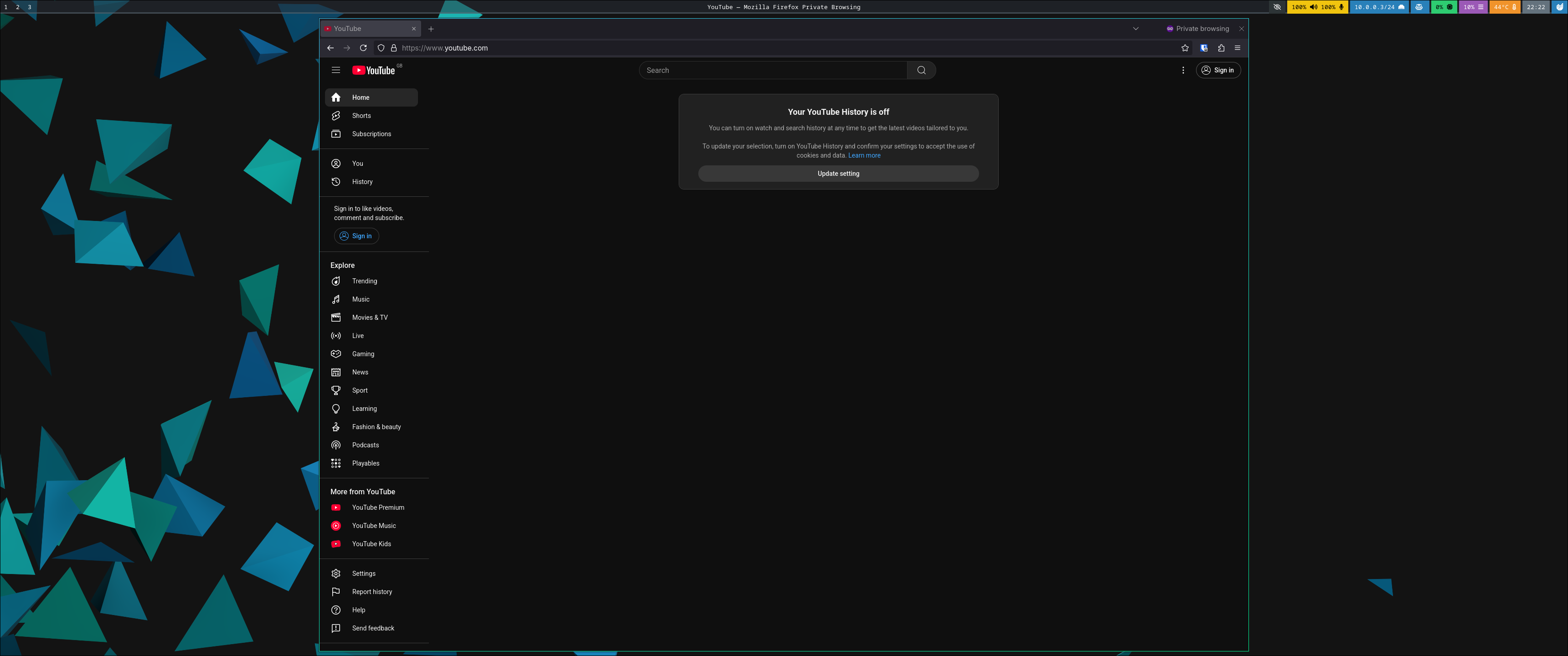Viewport: 1568px width, 656px height.
Task: Open Trending in the Explore section
Action: [x=364, y=281]
